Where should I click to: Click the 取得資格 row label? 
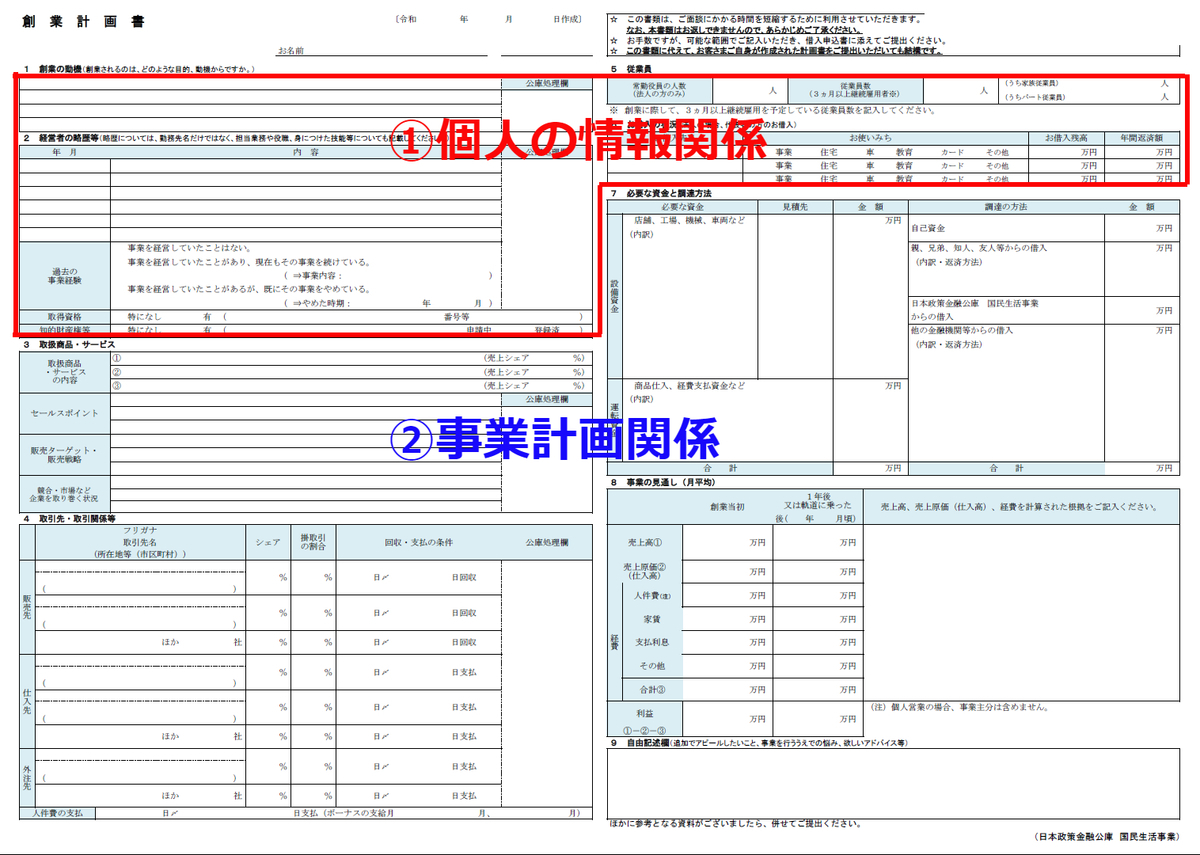[65, 316]
